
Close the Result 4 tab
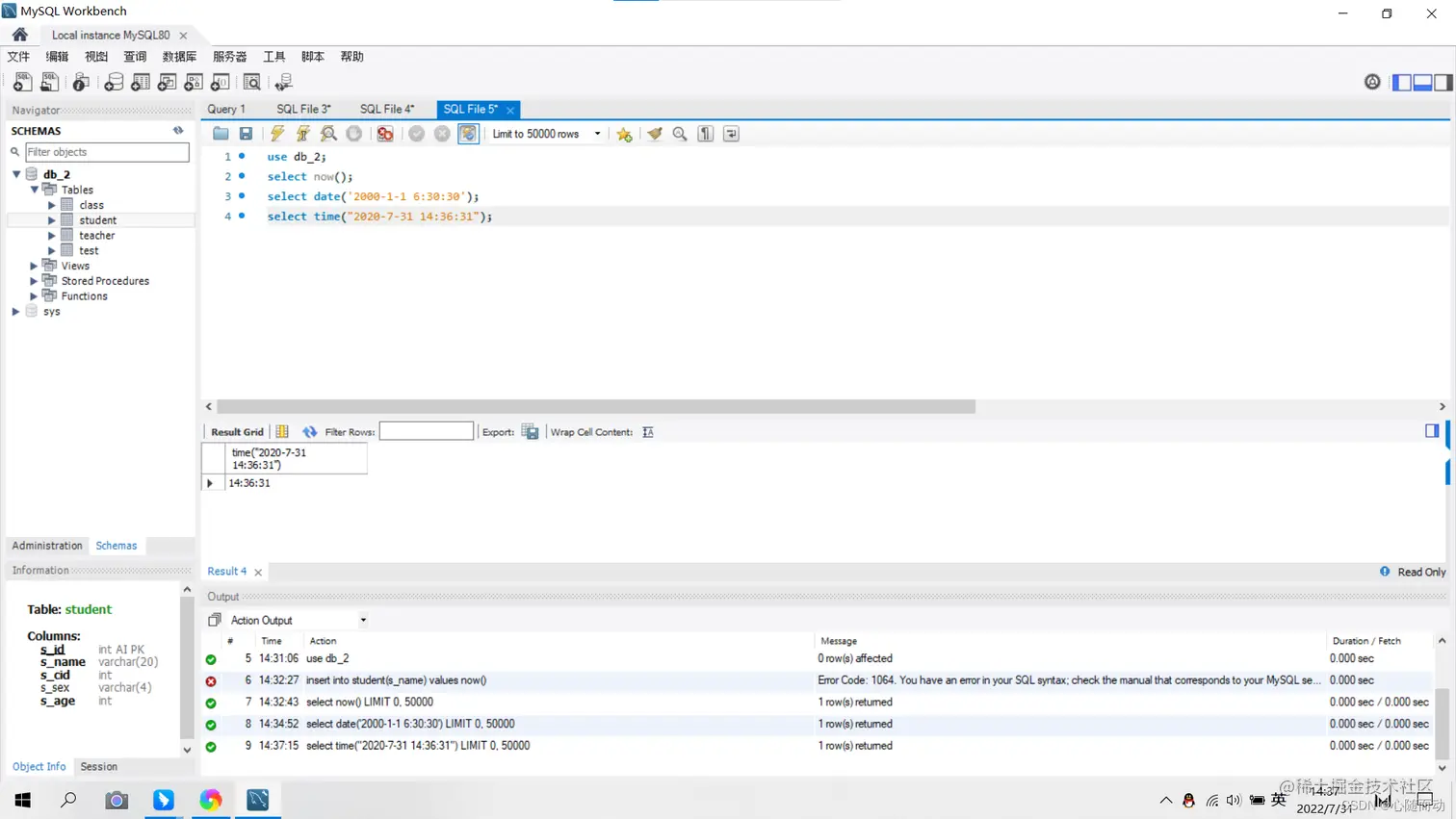pos(258,573)
